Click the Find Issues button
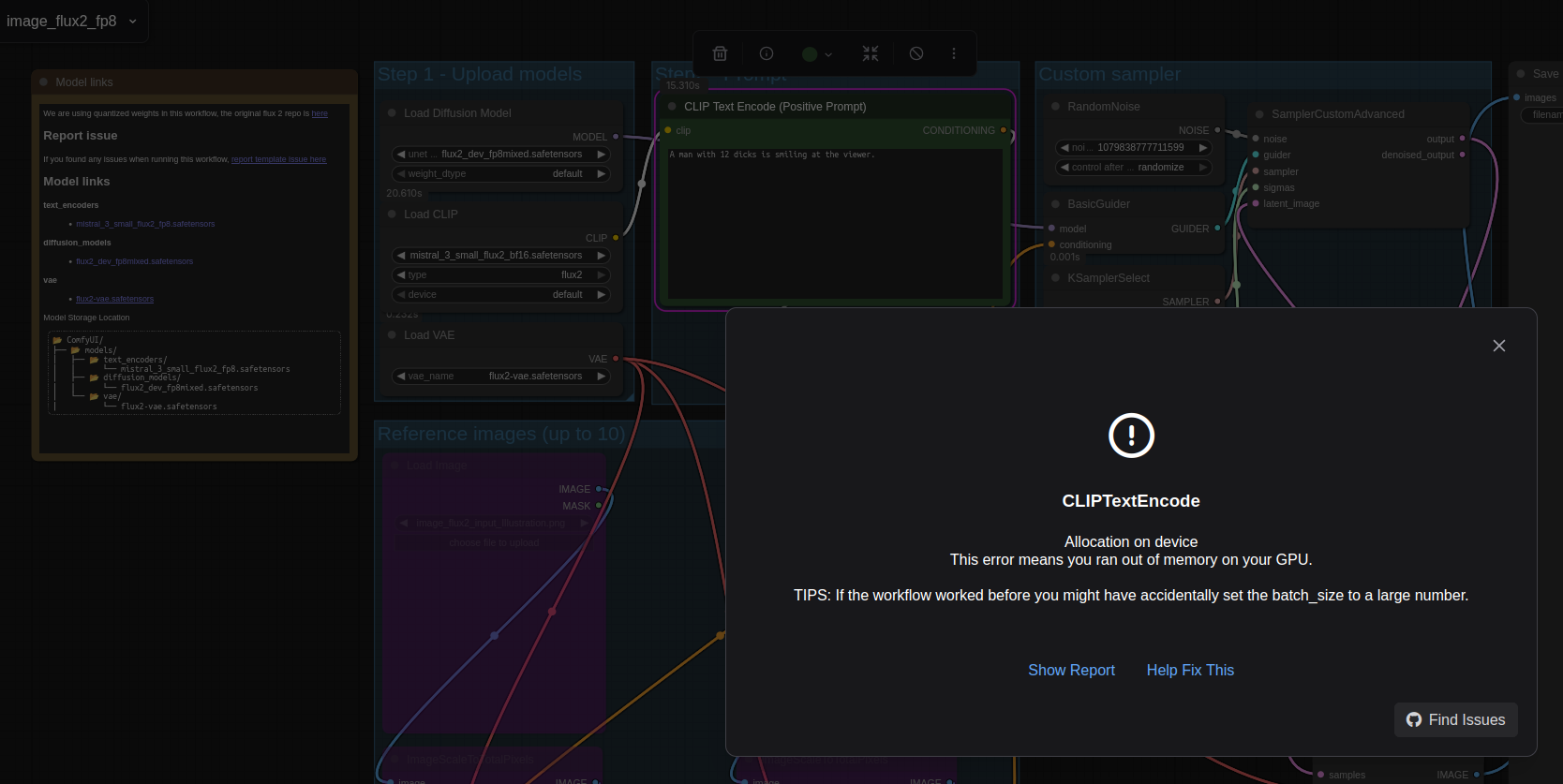 (x=1456, y=719)
